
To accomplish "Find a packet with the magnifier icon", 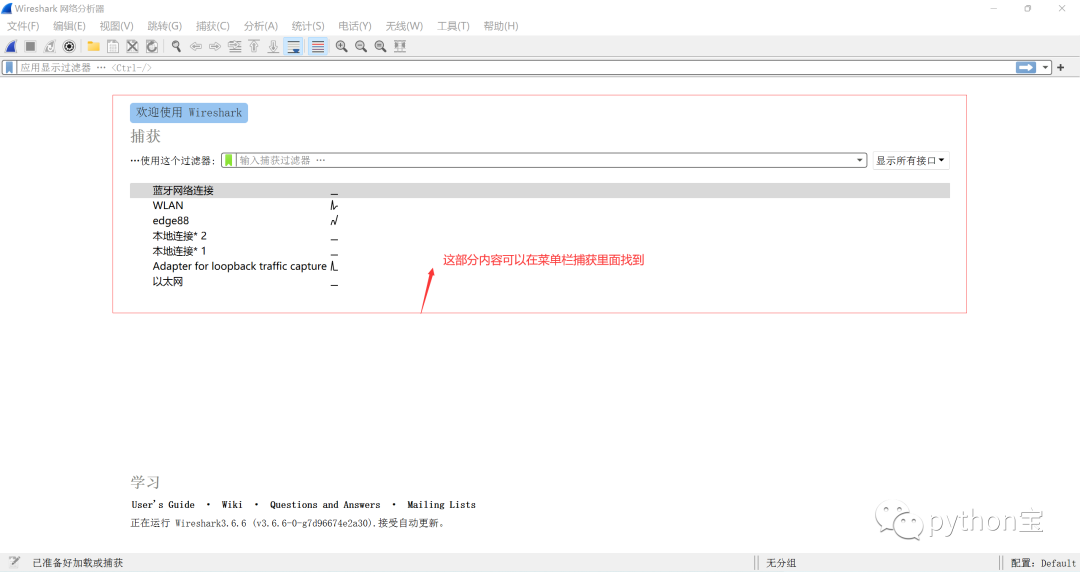I will click(176, 46).
